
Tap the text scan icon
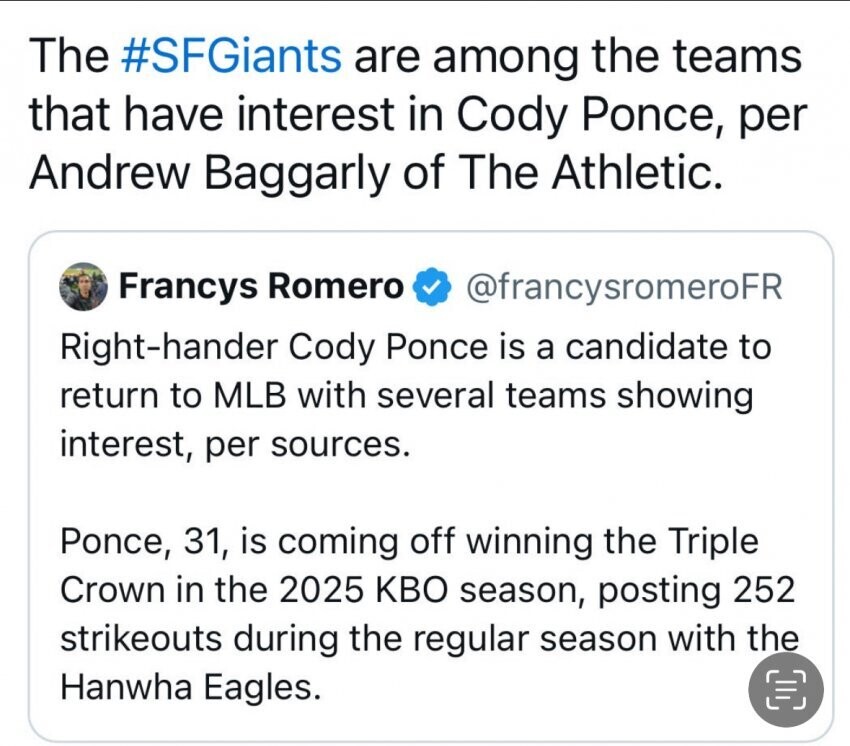785,689
